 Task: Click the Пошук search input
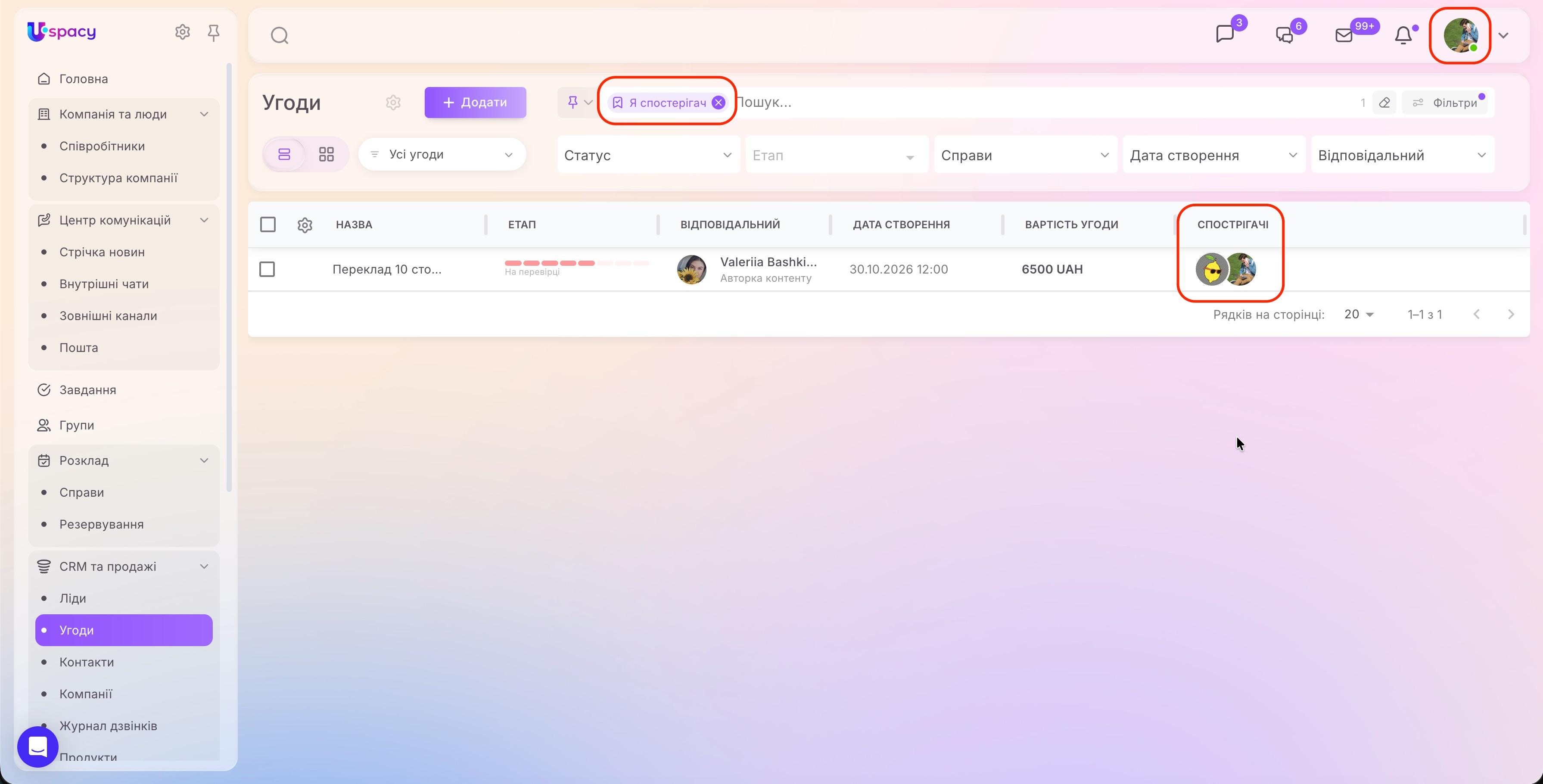pyautogui.click(x=1042, y=103)
